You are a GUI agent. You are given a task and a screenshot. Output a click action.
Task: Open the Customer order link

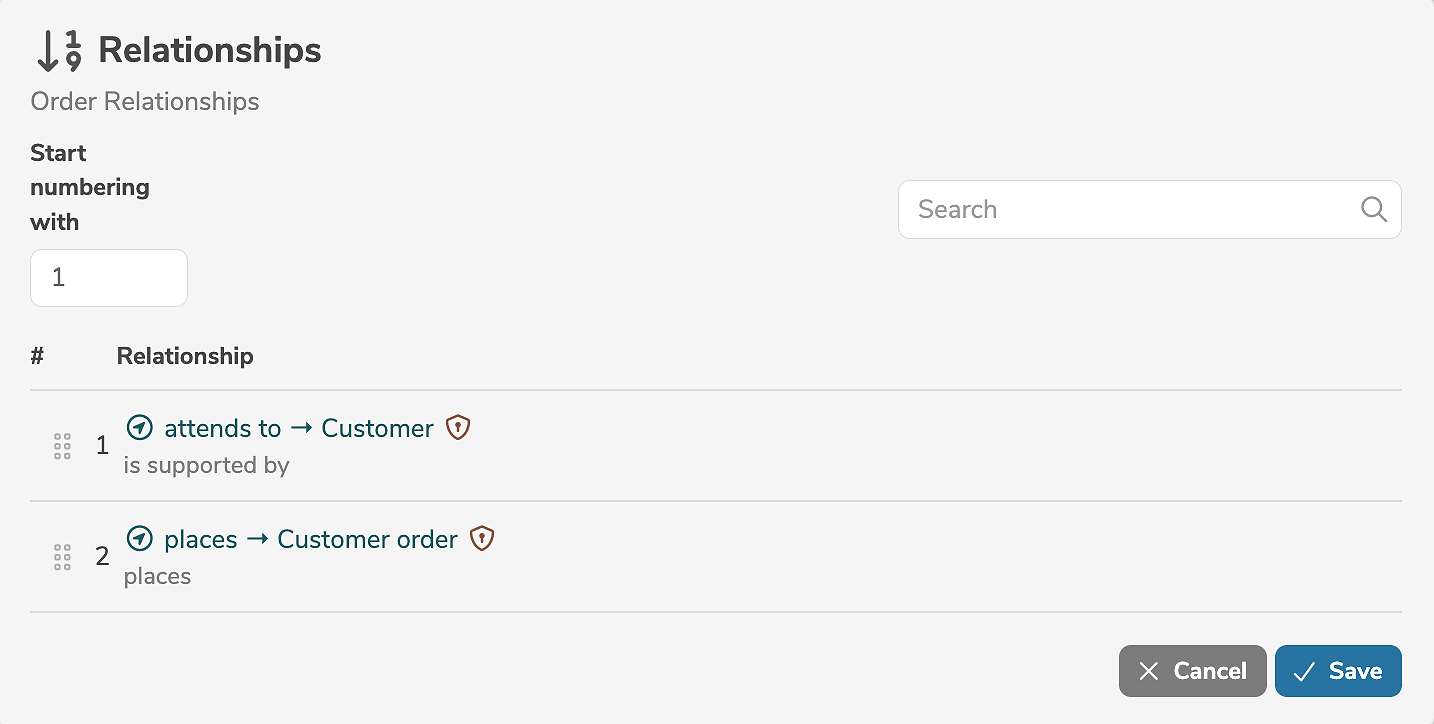(366, 538)
